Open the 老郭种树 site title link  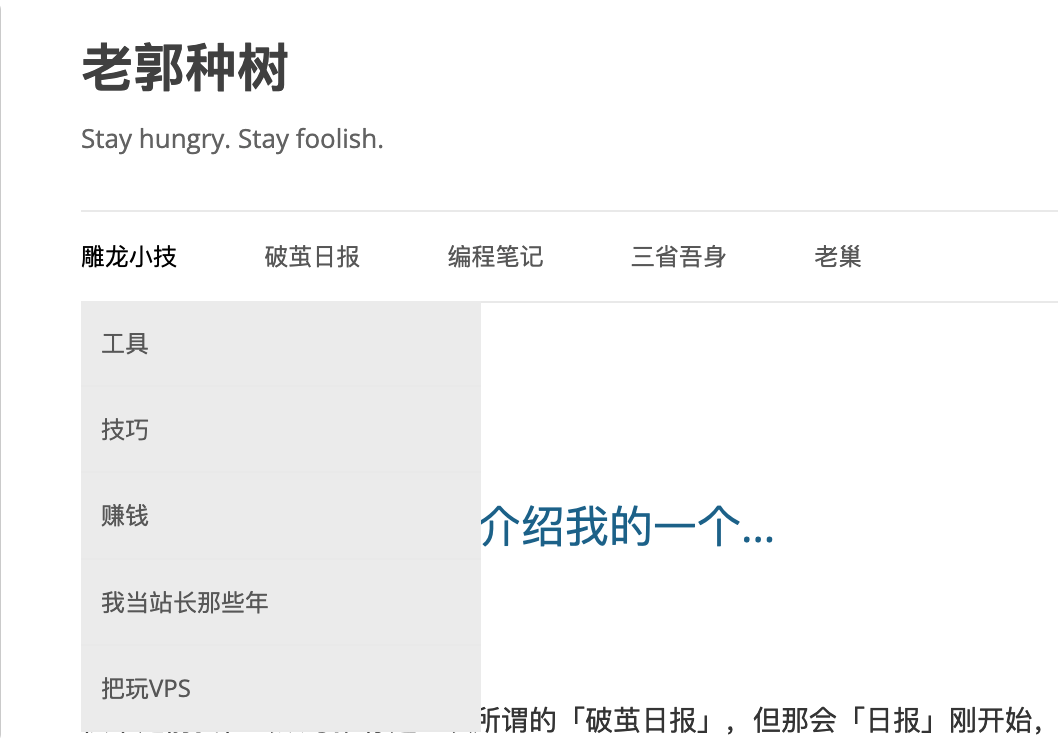(185, 67)
